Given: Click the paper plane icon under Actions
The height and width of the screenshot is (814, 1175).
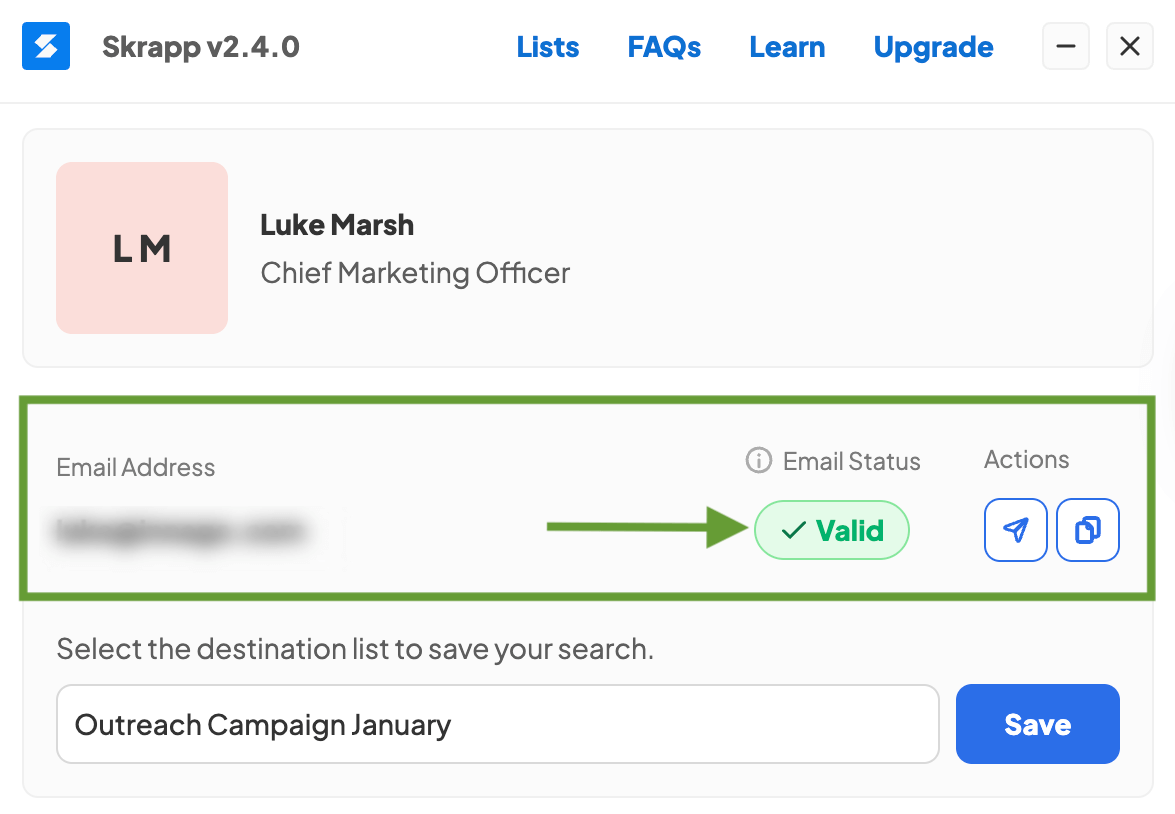Looking at the screenshot, I should (x=1016, y=530).
